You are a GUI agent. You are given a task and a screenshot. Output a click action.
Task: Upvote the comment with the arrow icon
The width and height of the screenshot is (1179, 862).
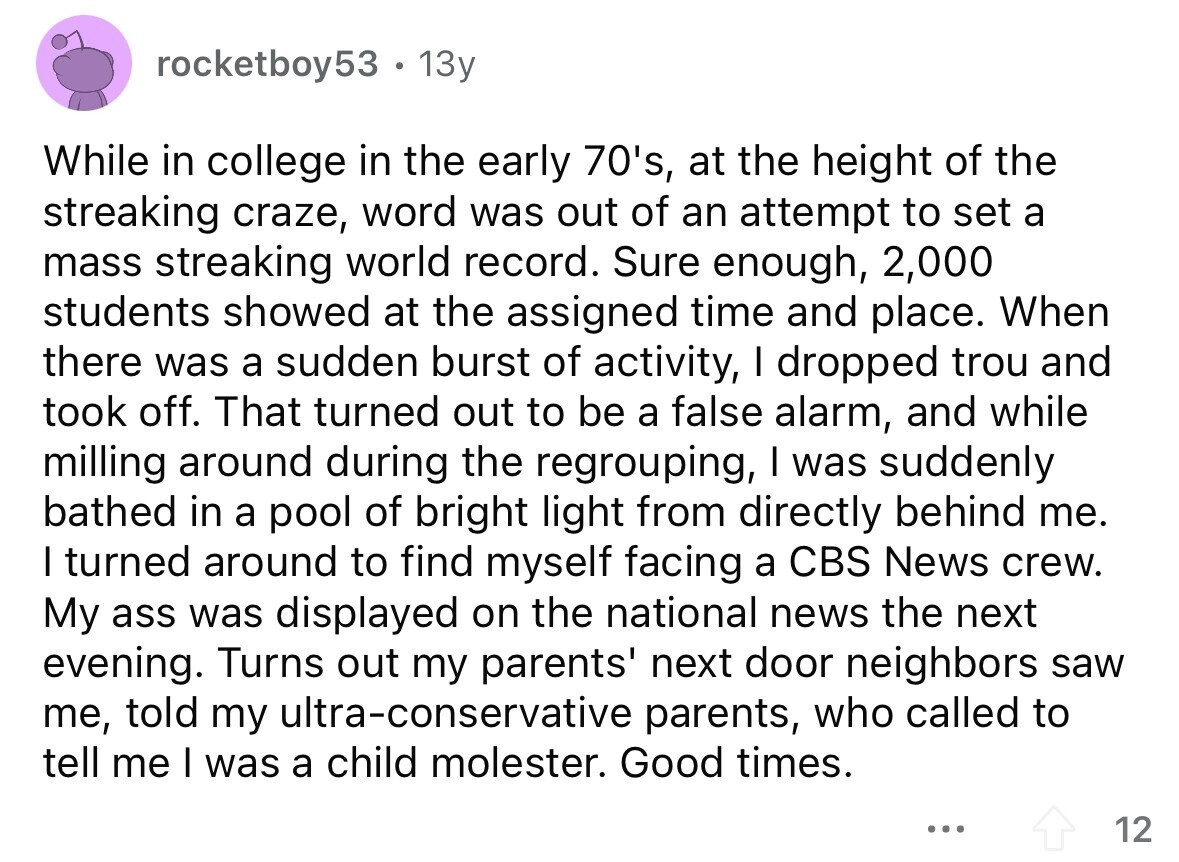tap(1054, 829)
